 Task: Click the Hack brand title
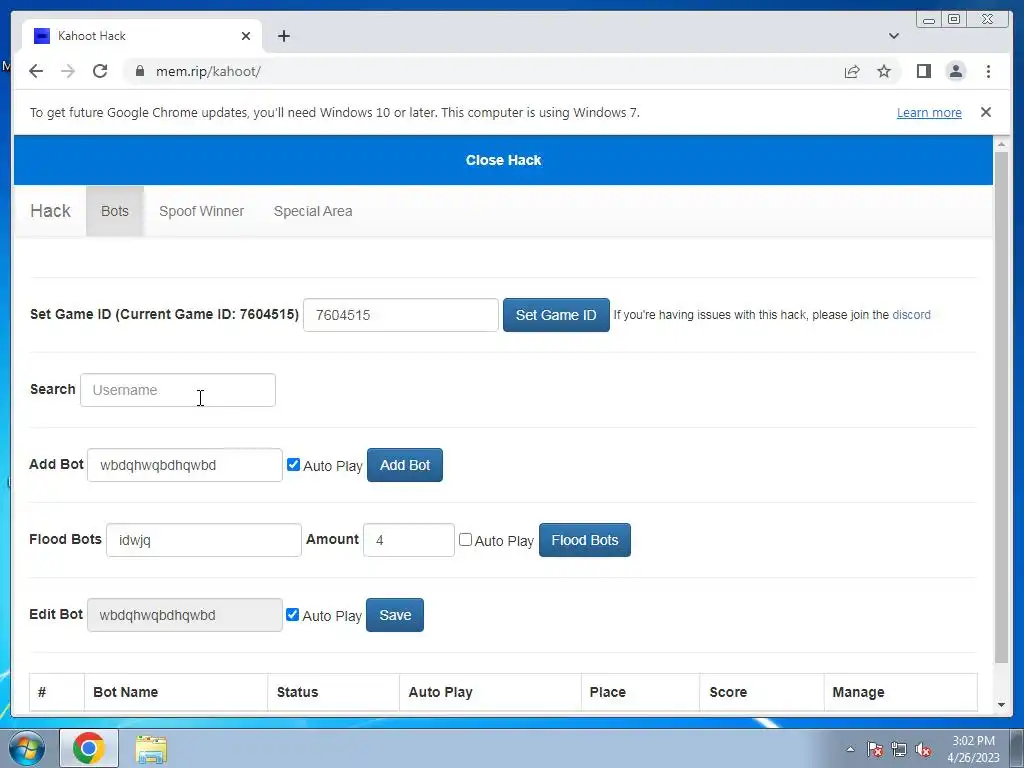[x=50, y=211]
